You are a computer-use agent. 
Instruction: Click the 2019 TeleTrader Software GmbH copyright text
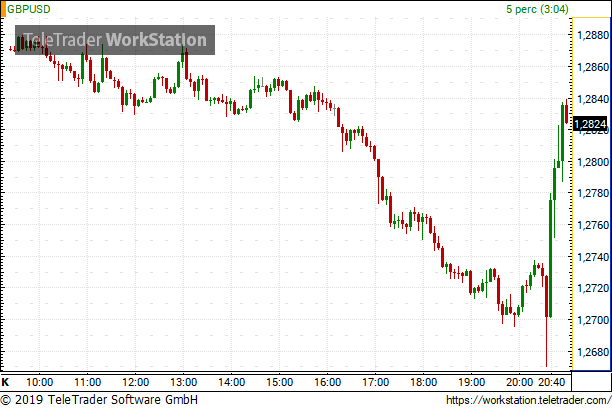99,400
